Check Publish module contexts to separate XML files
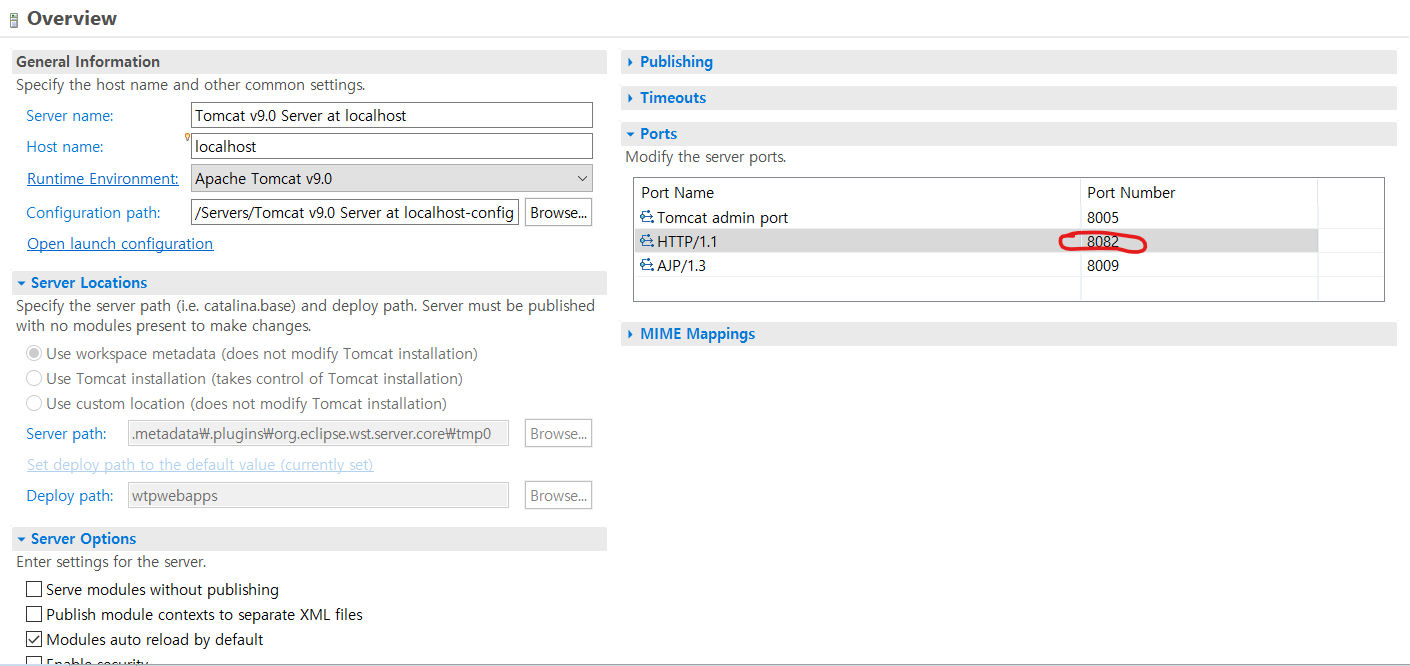 pos(34,614)
